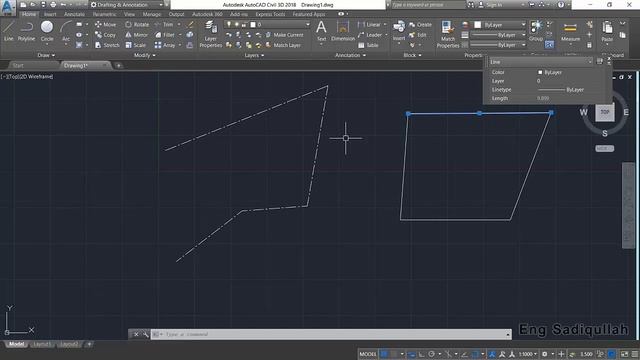Click the Plot printer icon
This screenshot has width=640, height=360.
[53, 5]
